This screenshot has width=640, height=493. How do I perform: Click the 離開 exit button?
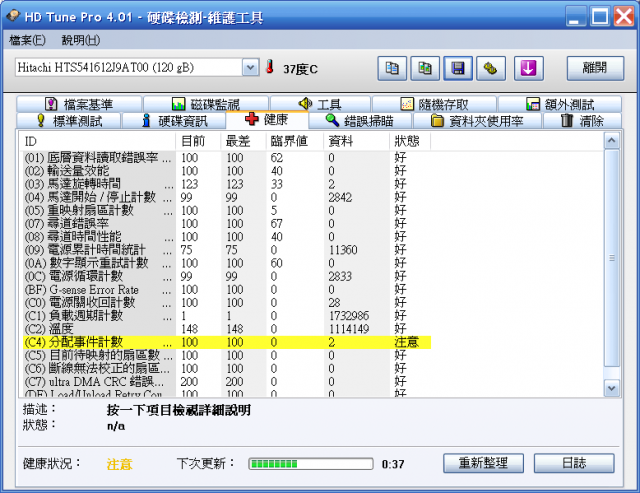pyautogui.click(x=595, y=68)
